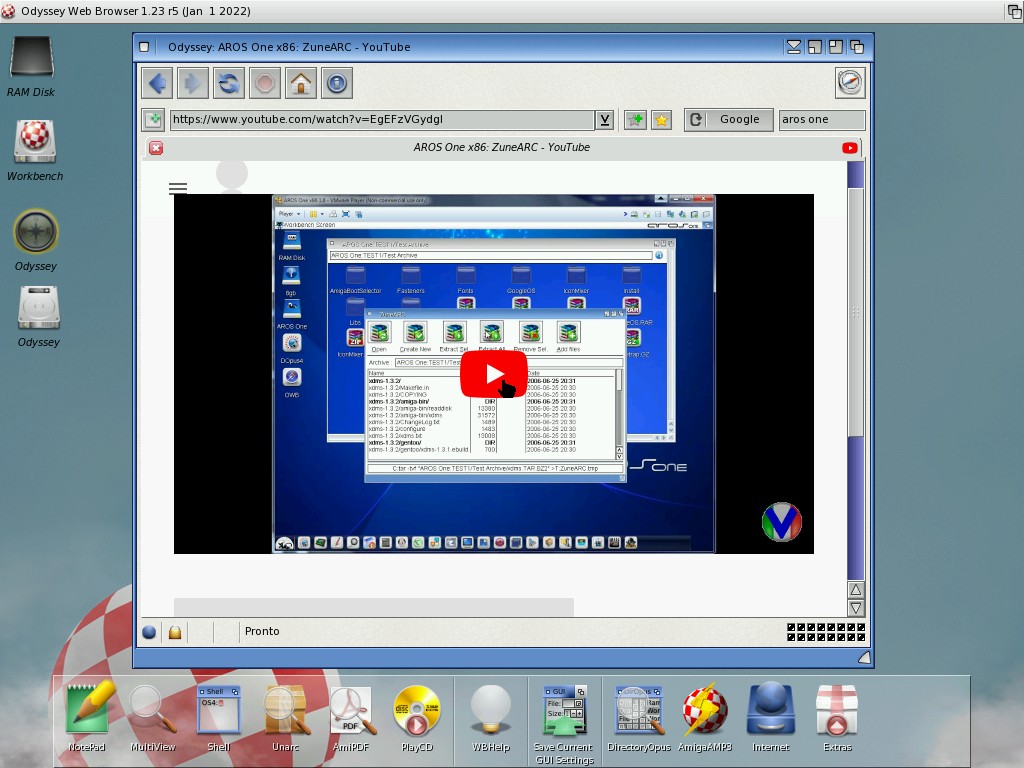Open bookmarks with the yellow star icon
The image size is (1024, 768).
click(x=662, y=120)
